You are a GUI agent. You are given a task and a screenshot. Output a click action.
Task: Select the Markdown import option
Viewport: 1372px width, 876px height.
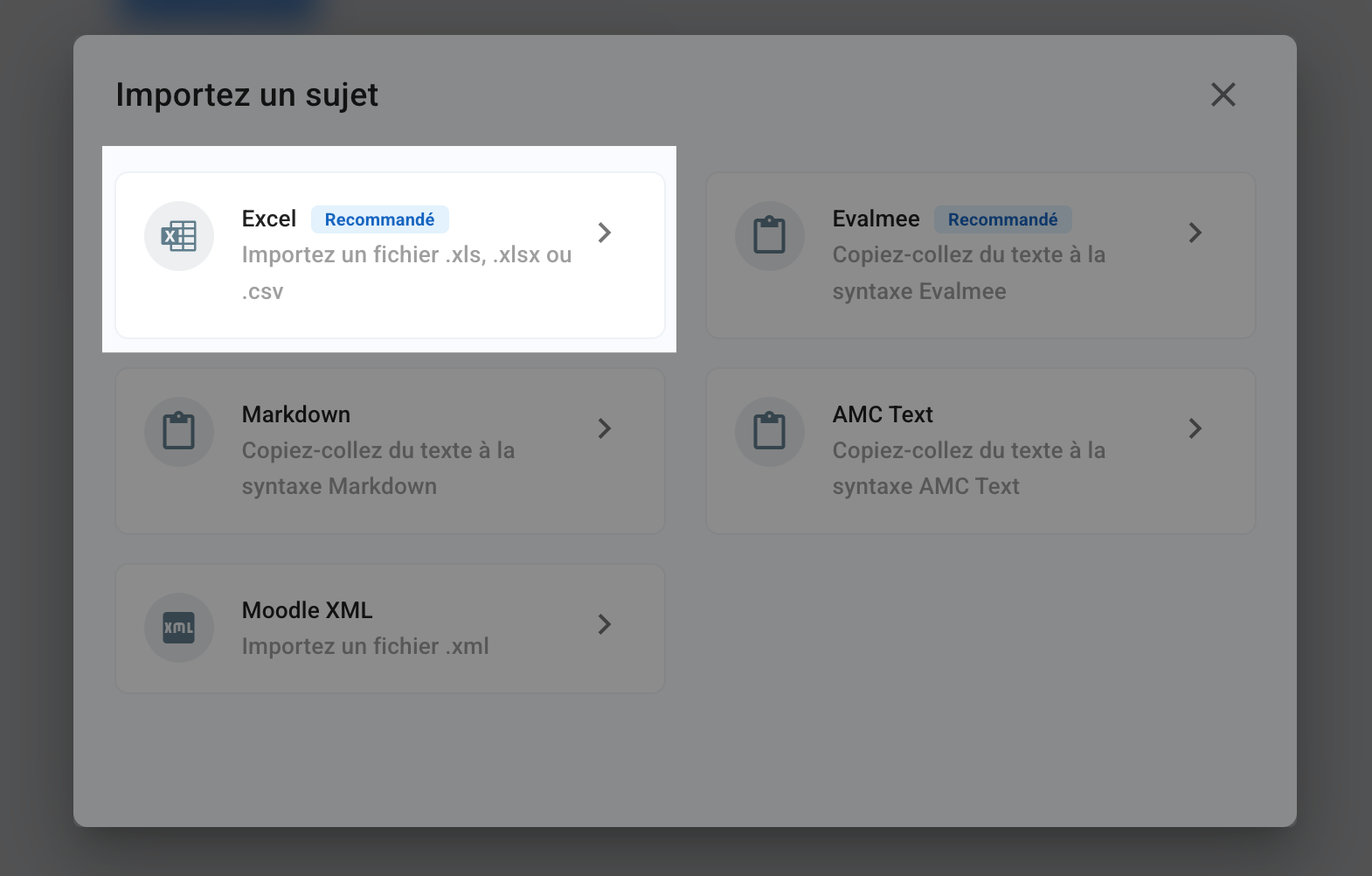[390, 451]
